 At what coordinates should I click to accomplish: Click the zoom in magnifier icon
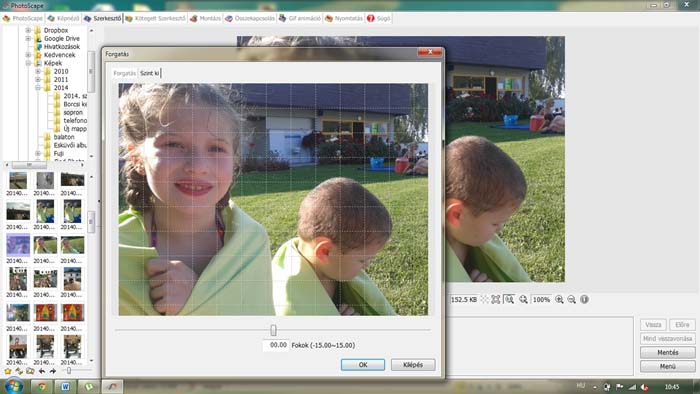pyautogui.click(x=559, y=300)
